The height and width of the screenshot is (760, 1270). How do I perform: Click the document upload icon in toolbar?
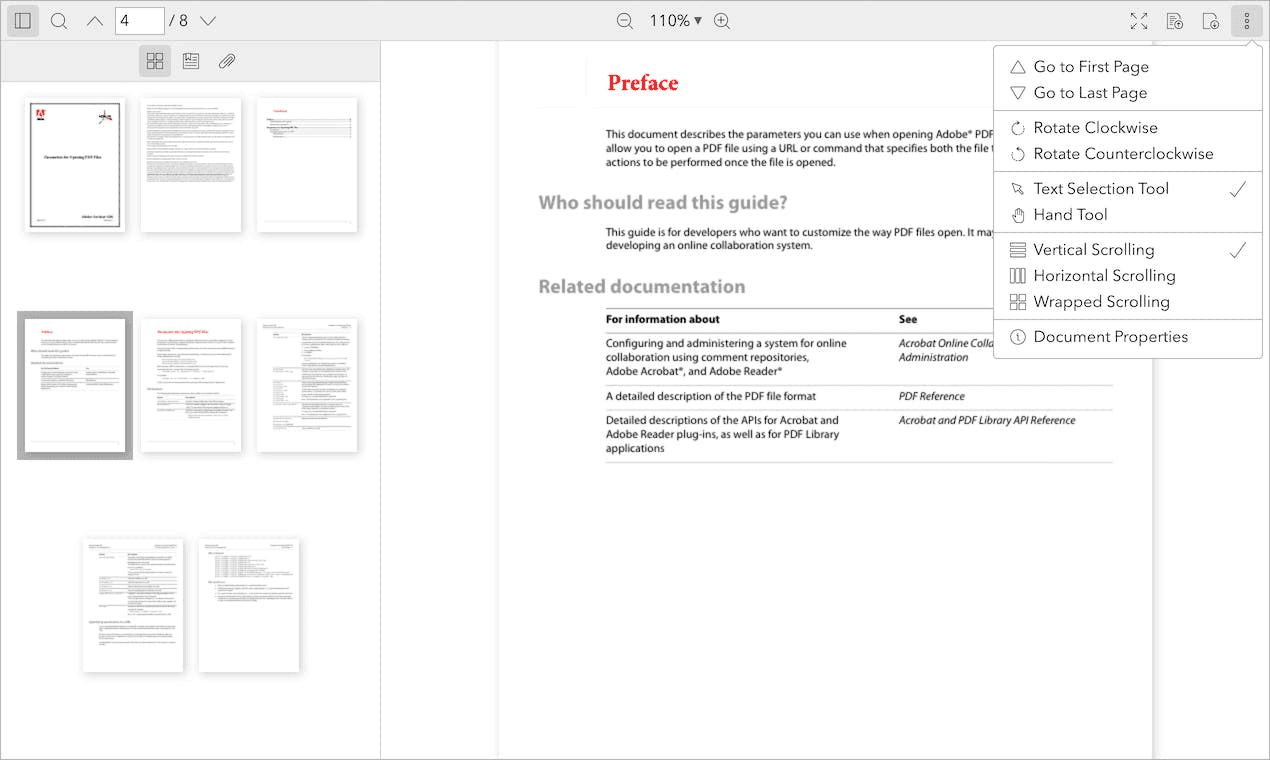coord(1175,20)
